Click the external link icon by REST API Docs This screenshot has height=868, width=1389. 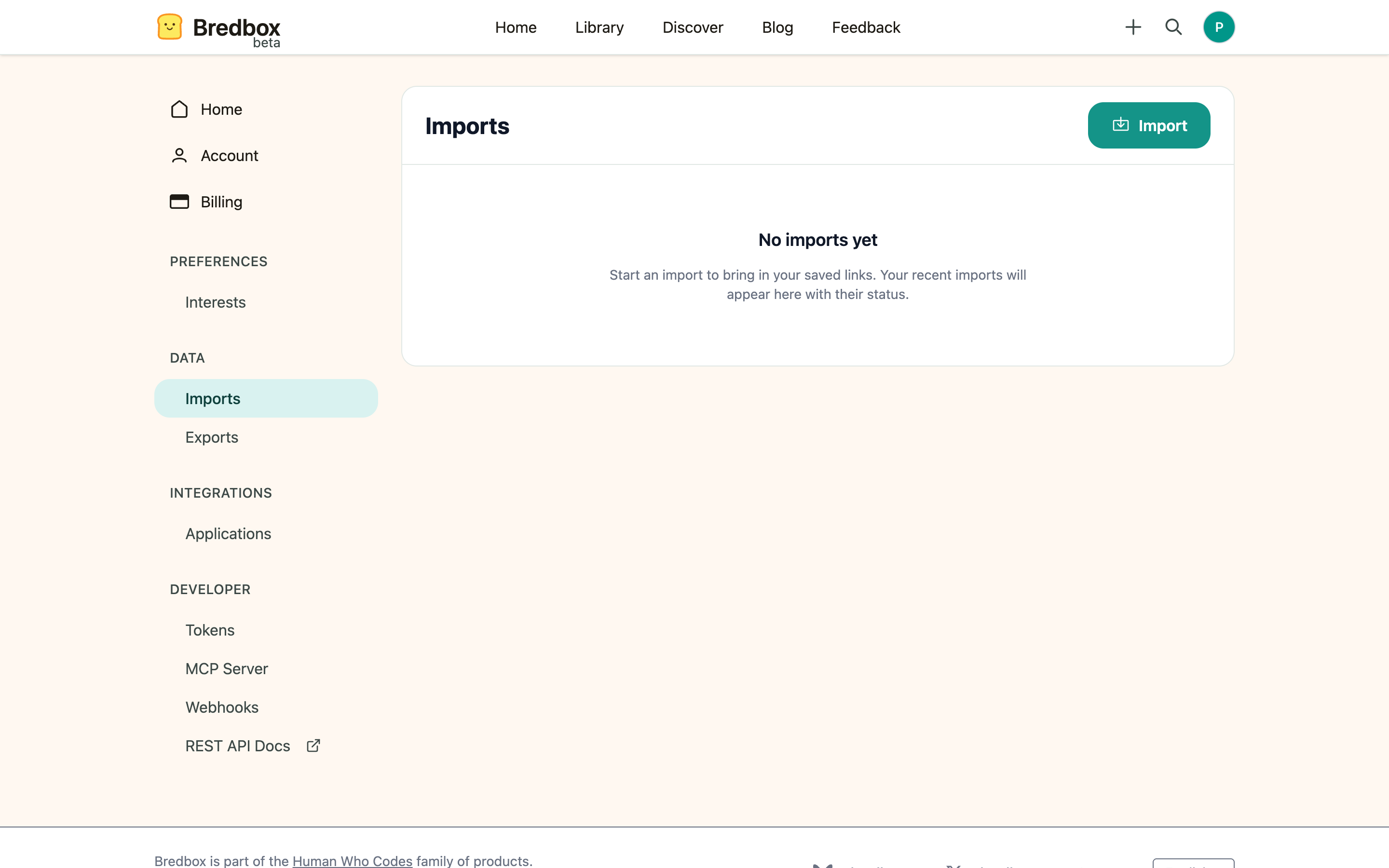tap(313, 746)
